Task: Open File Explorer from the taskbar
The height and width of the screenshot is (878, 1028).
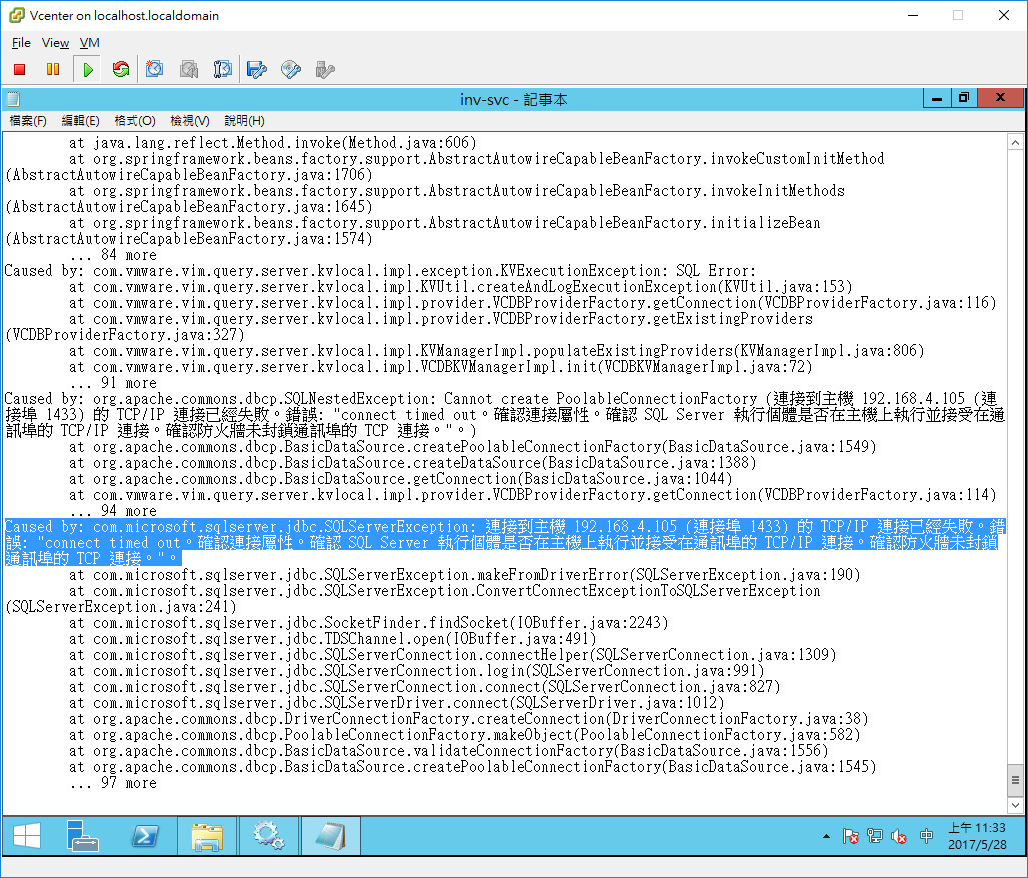Action: coord(207,836)
